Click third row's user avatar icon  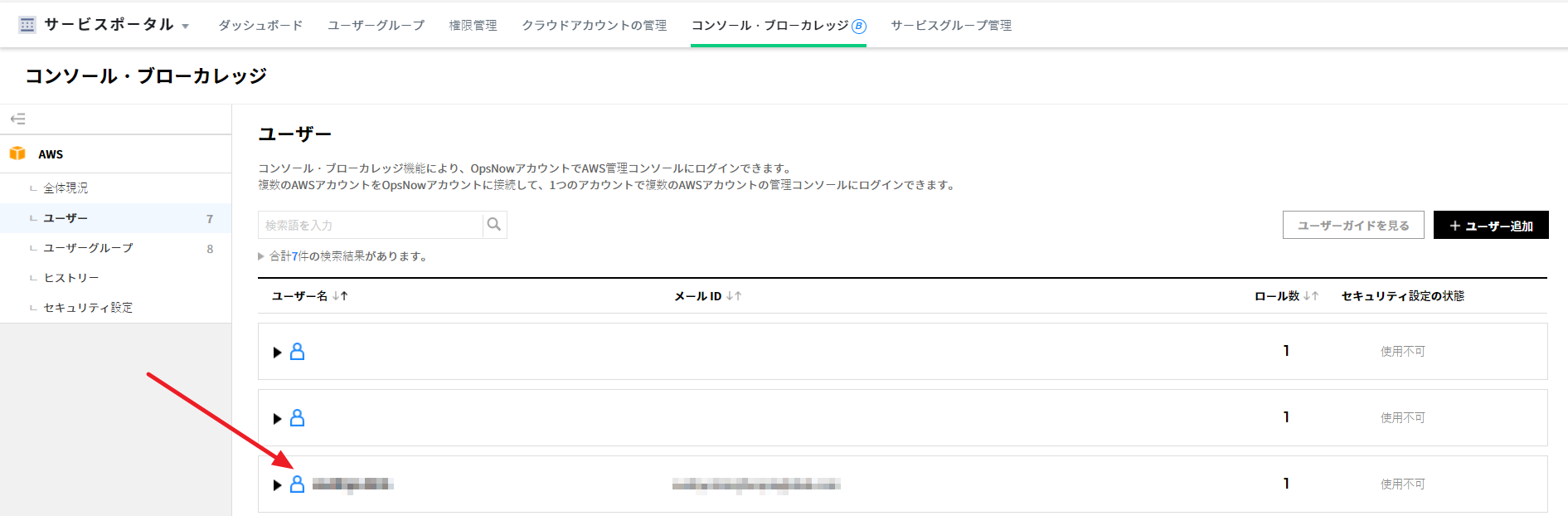click(x=297, y=484)
